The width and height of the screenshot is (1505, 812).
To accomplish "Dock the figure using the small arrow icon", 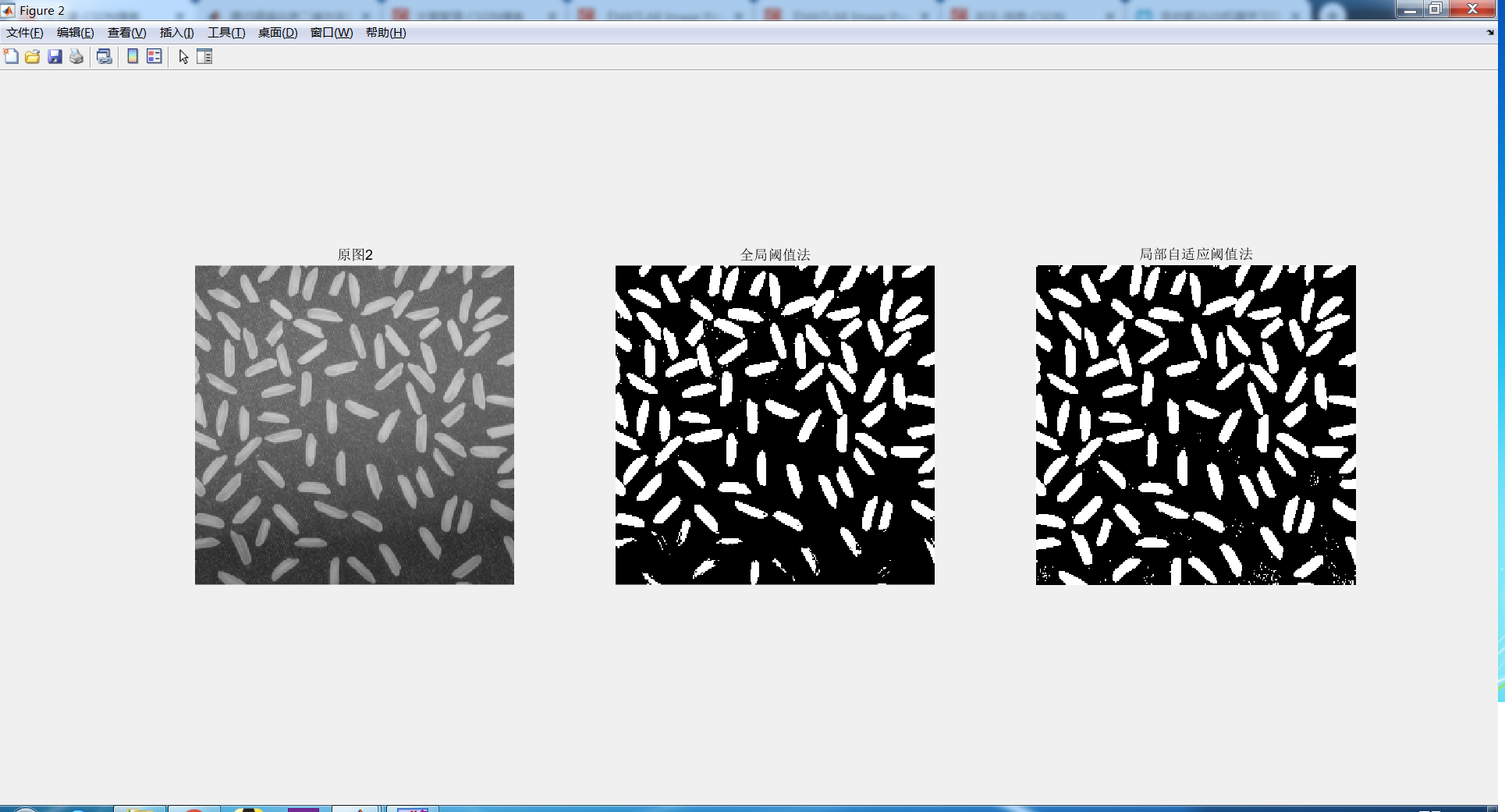I will point(1490,33).
